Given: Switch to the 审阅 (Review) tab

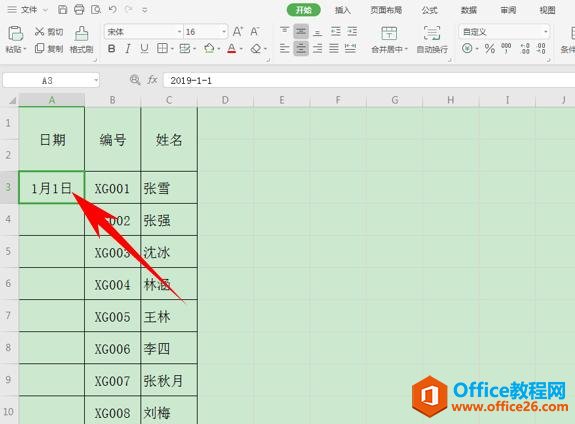Looking at the screenshot, I should click(508, 10).
